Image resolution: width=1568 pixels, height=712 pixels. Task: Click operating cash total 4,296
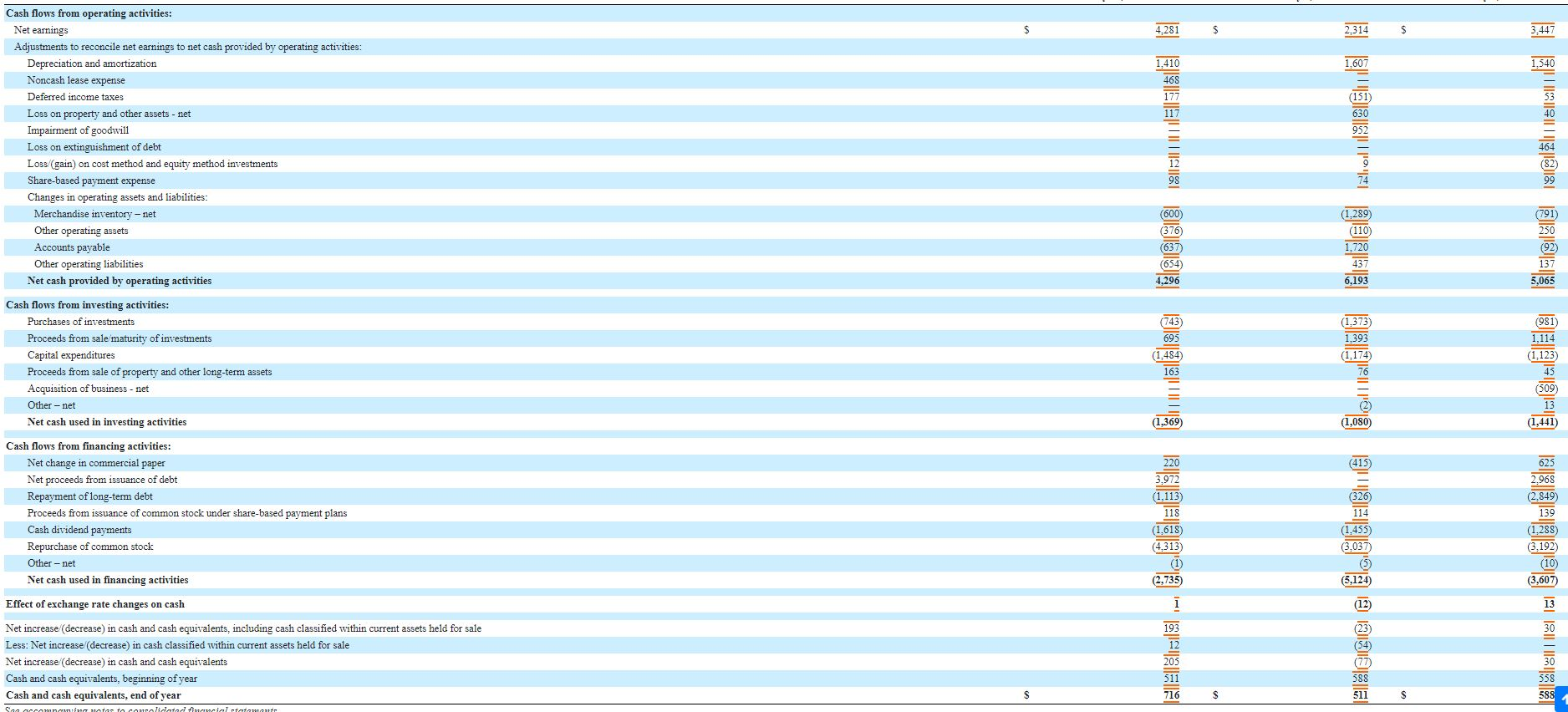(1167, 281)
